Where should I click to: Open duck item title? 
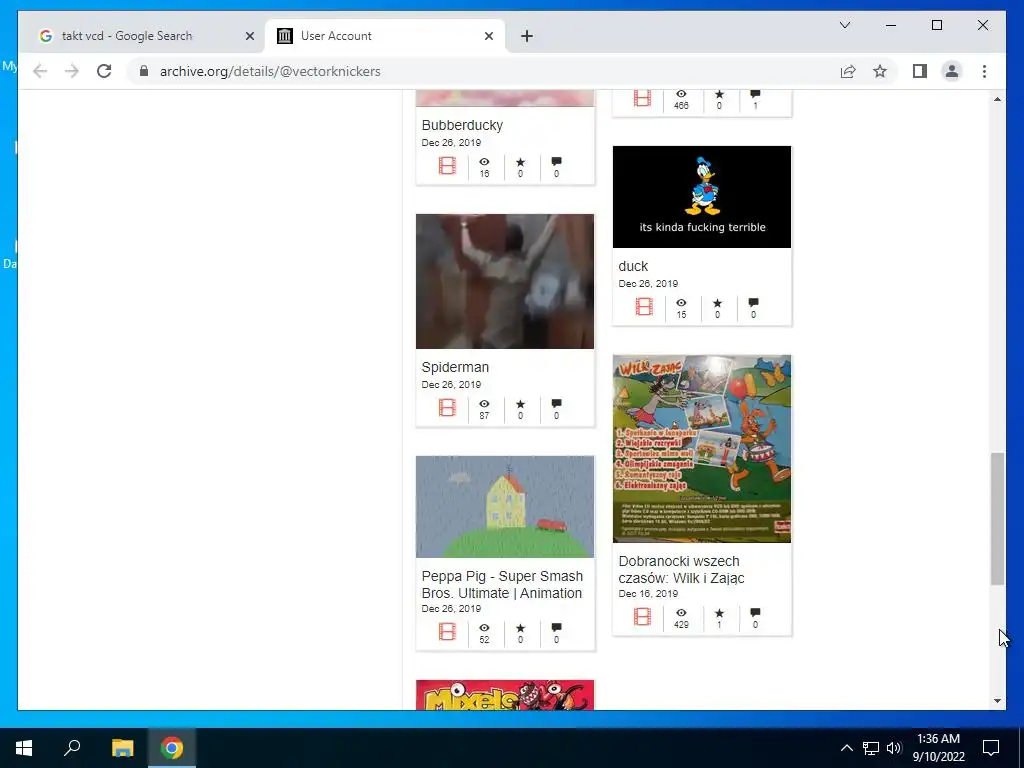[x=633, y=266]
